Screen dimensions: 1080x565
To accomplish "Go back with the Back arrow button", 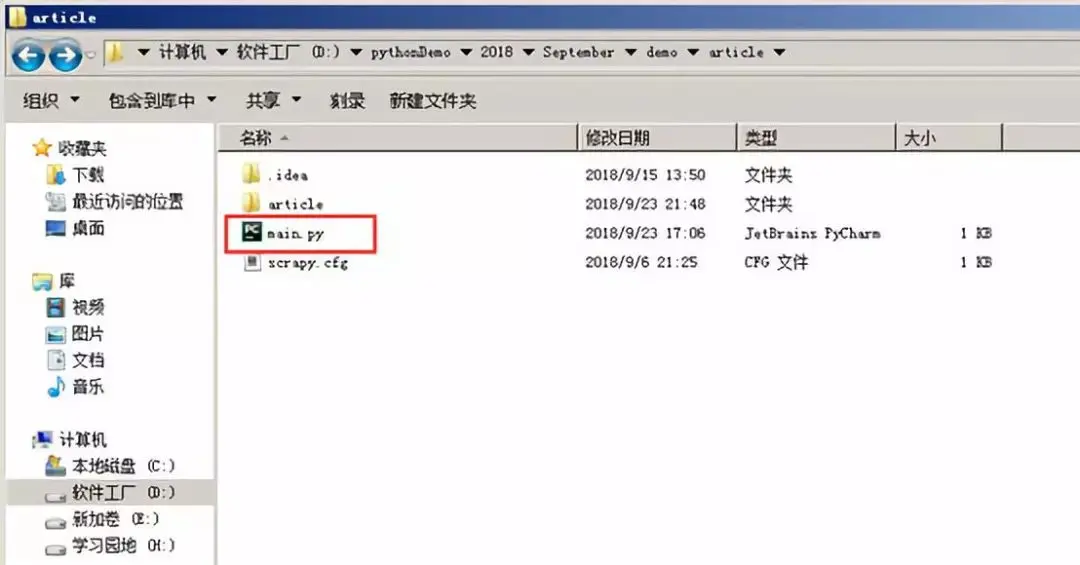I will pyautogui.click(x=28, y=56).
